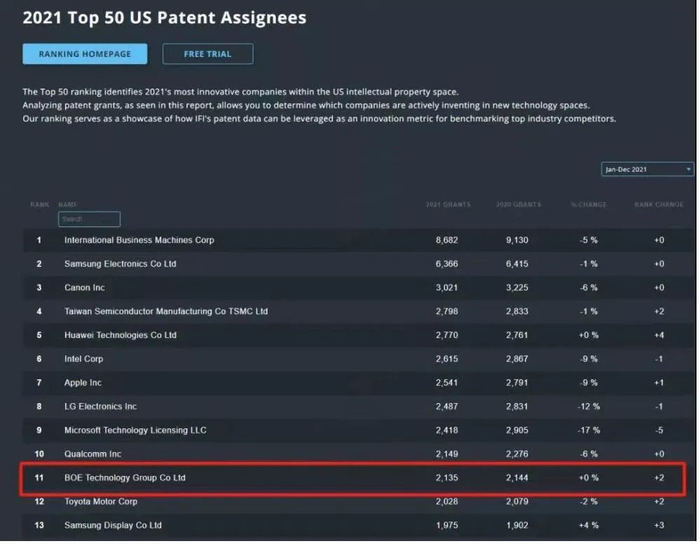Click Intel's 2020 grants value 2,867

coord(517,359)
